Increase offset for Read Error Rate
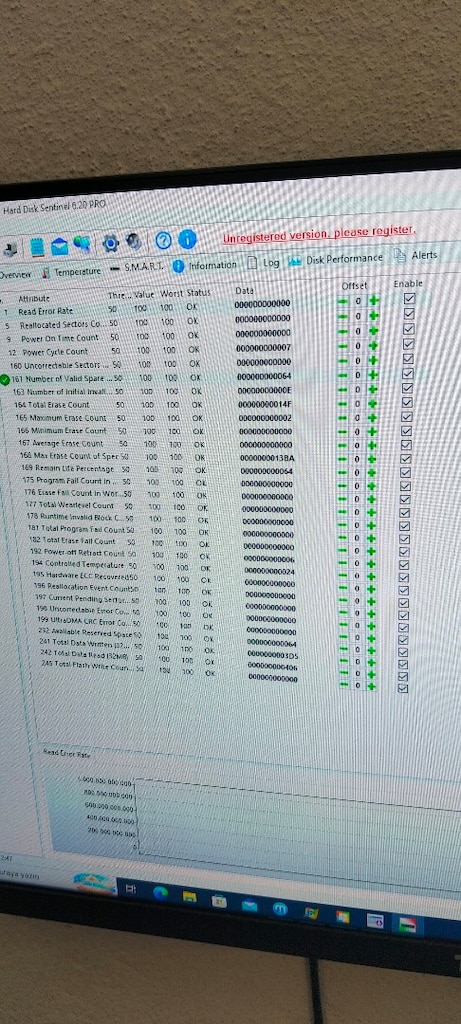Screen dimensions: 461x1024 pyautogui.click(x=374, y=300)
